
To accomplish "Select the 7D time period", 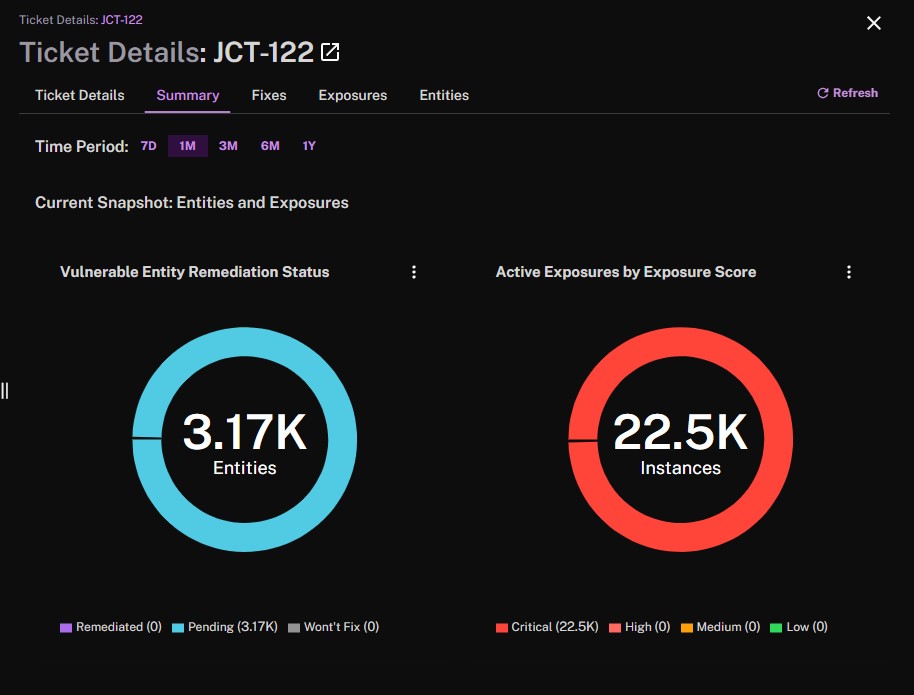I will pos(149,146).
